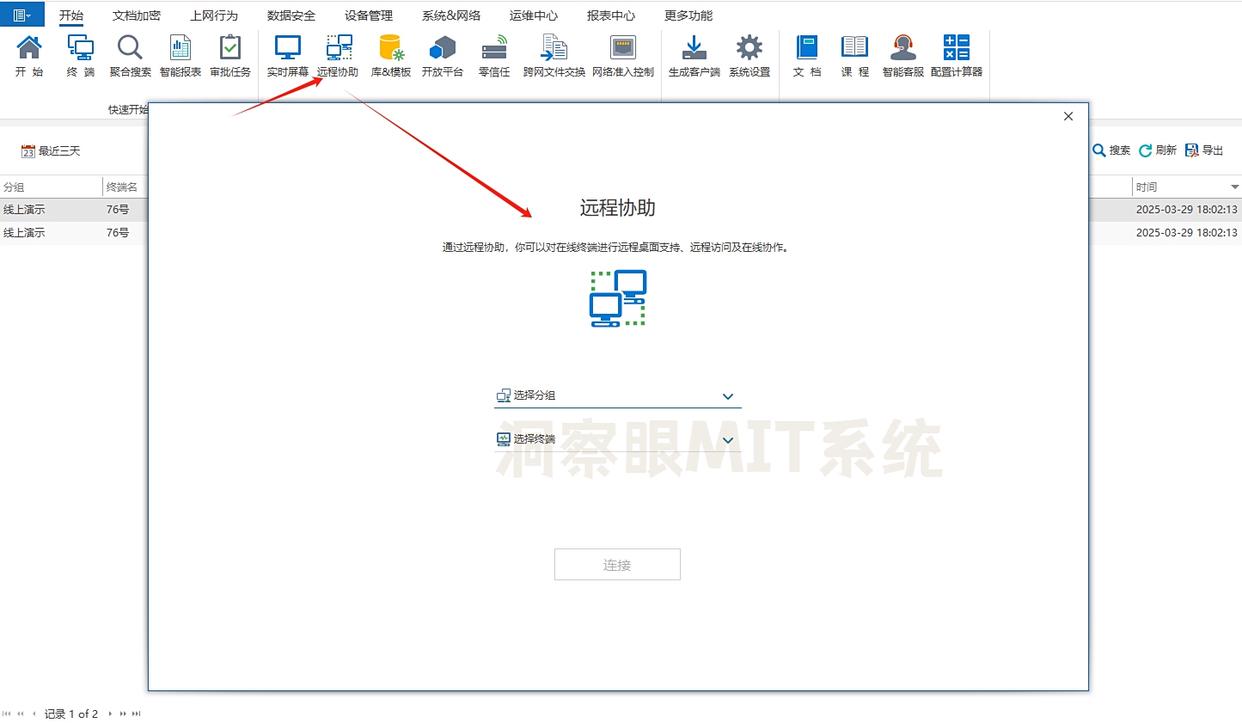The image size is (1242, 723).
Task: Click the 生成客户端 generate client tool
Action: click(694, 56)
